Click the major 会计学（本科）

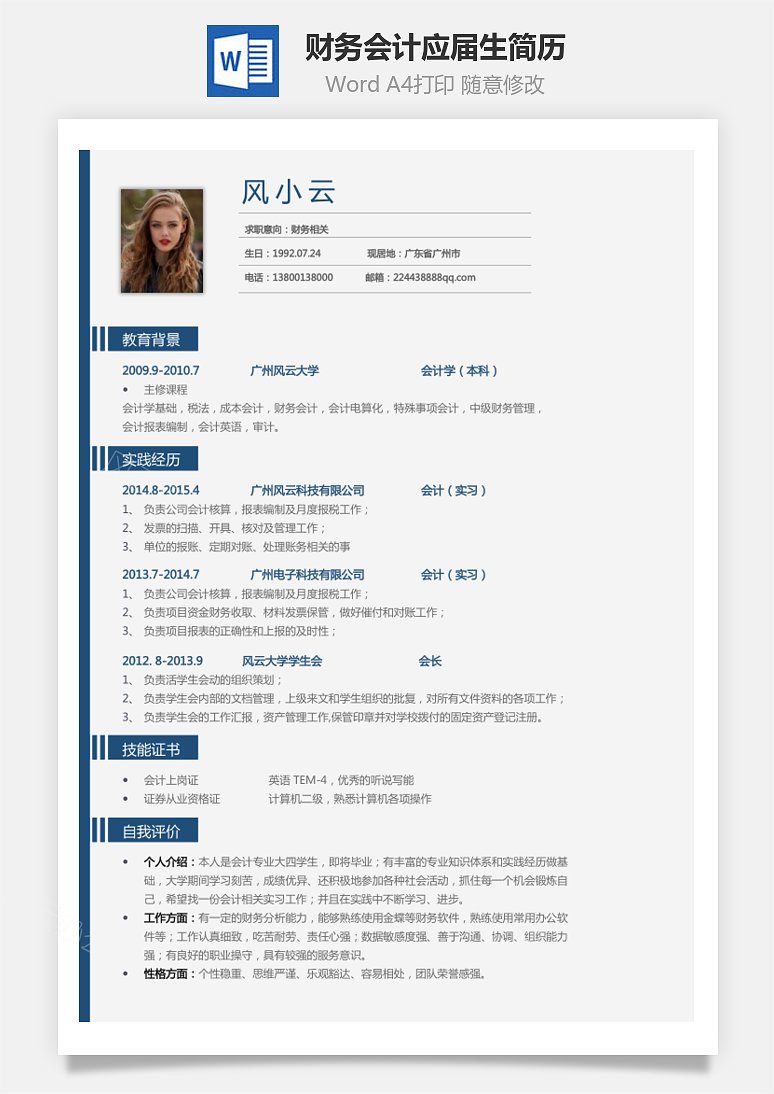tap(459, 370)
